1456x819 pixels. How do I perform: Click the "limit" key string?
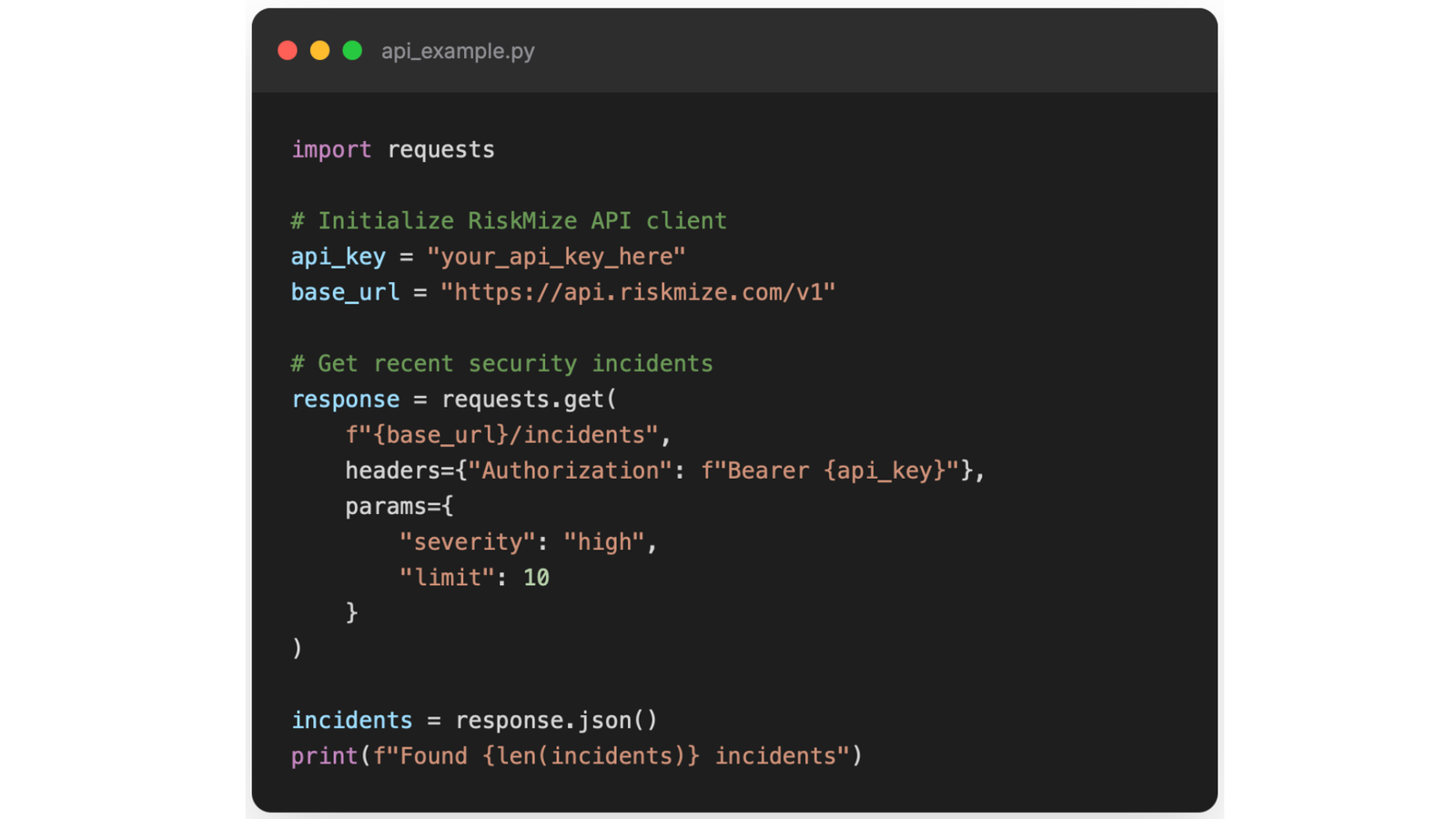click(447, 578)
